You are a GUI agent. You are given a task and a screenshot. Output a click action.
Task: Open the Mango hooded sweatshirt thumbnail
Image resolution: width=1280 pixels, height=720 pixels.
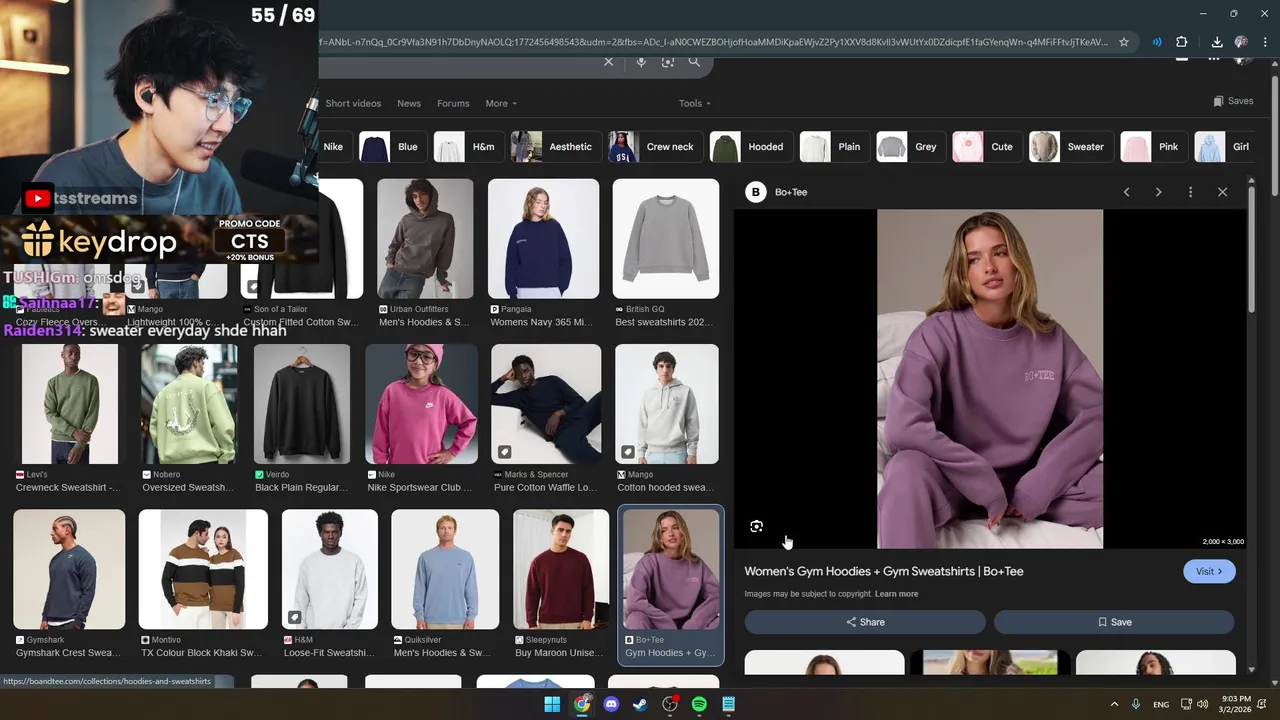click(667, 404)
